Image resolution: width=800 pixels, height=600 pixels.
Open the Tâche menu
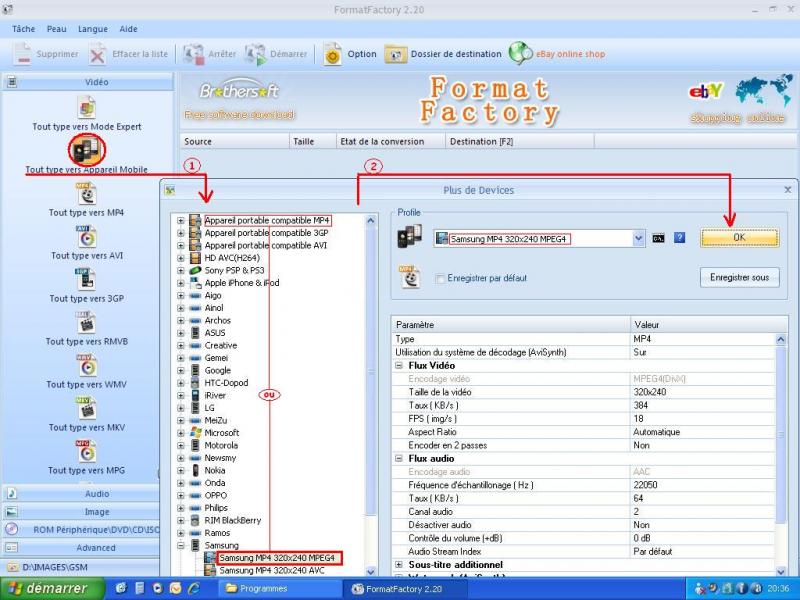click(23, 29)
